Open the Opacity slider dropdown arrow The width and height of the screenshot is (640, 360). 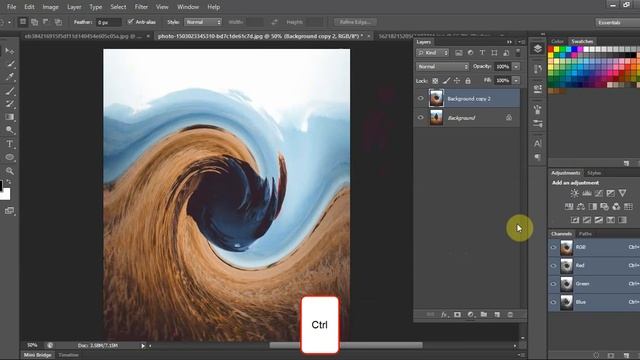(516, 67)
